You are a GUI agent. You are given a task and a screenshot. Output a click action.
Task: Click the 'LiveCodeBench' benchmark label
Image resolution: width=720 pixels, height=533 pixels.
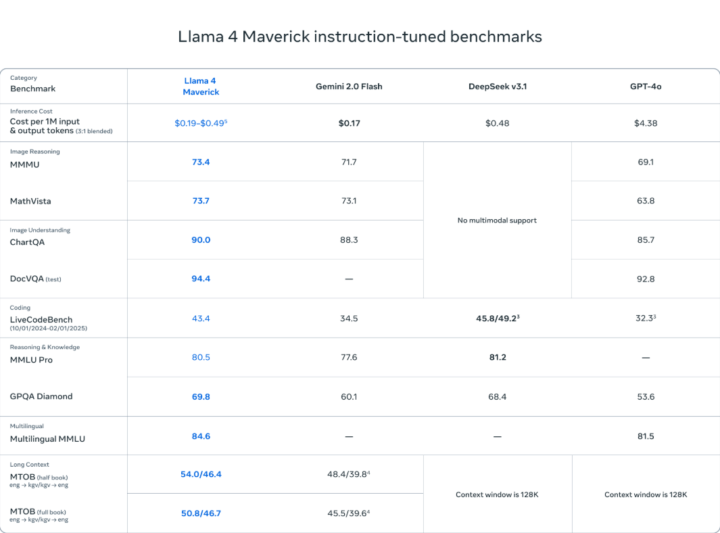coord(41,320)
